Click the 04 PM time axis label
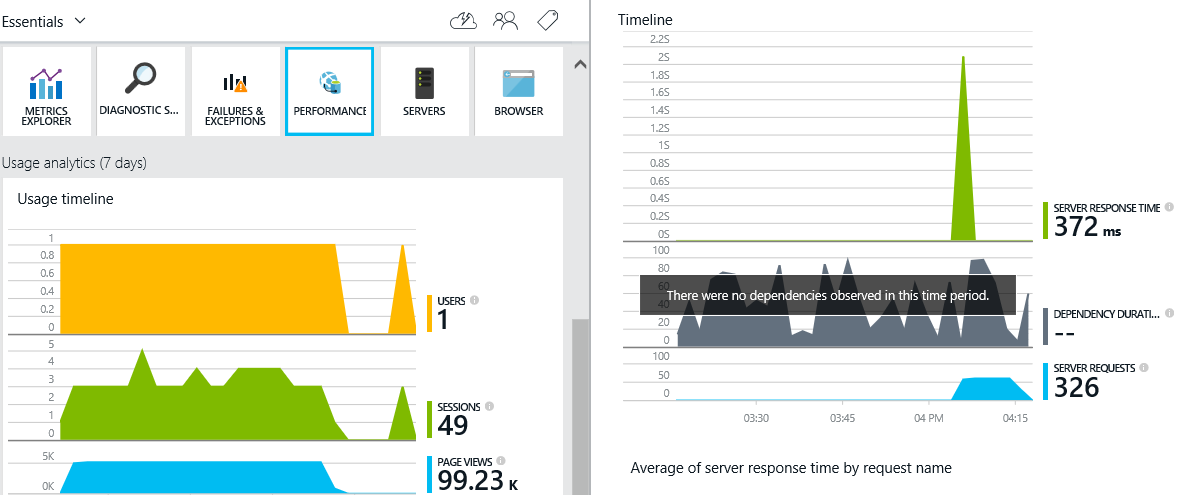The height and width of the screenshot is (495, 1192). [x=929, y=418]
